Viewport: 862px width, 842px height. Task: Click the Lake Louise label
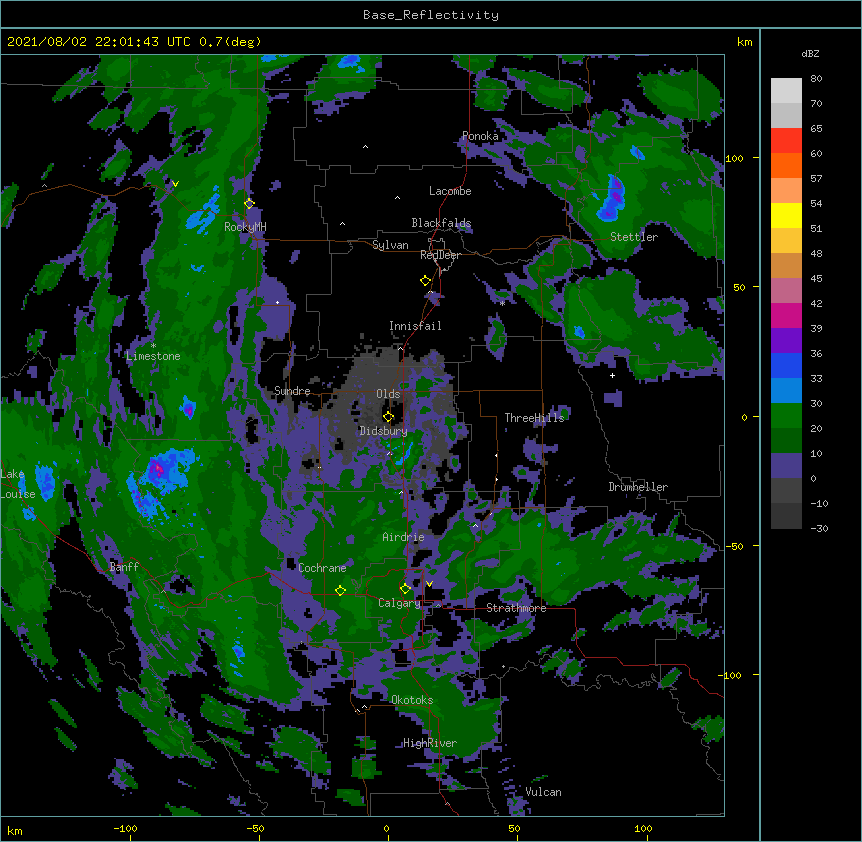click(18, 484)
